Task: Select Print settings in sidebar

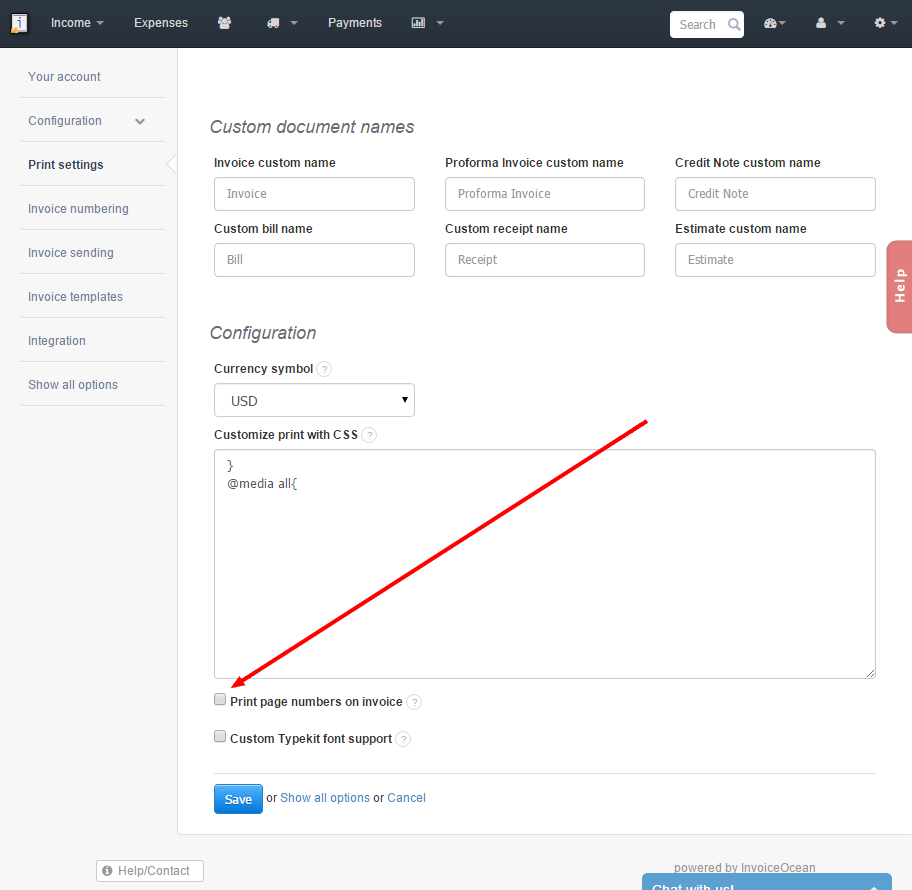Action: point(66,165)
